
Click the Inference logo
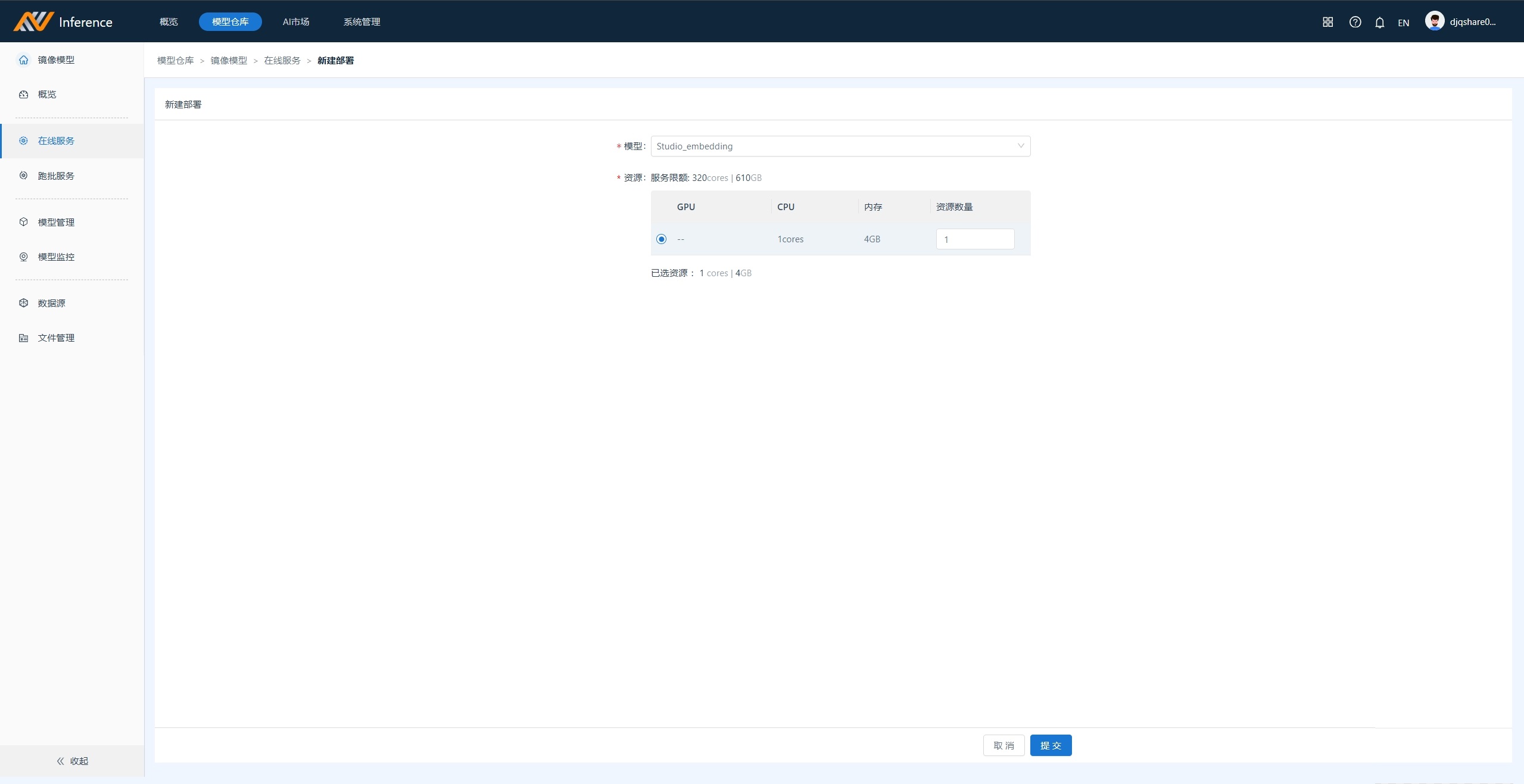pyautogui.click(x=63, y=21)
